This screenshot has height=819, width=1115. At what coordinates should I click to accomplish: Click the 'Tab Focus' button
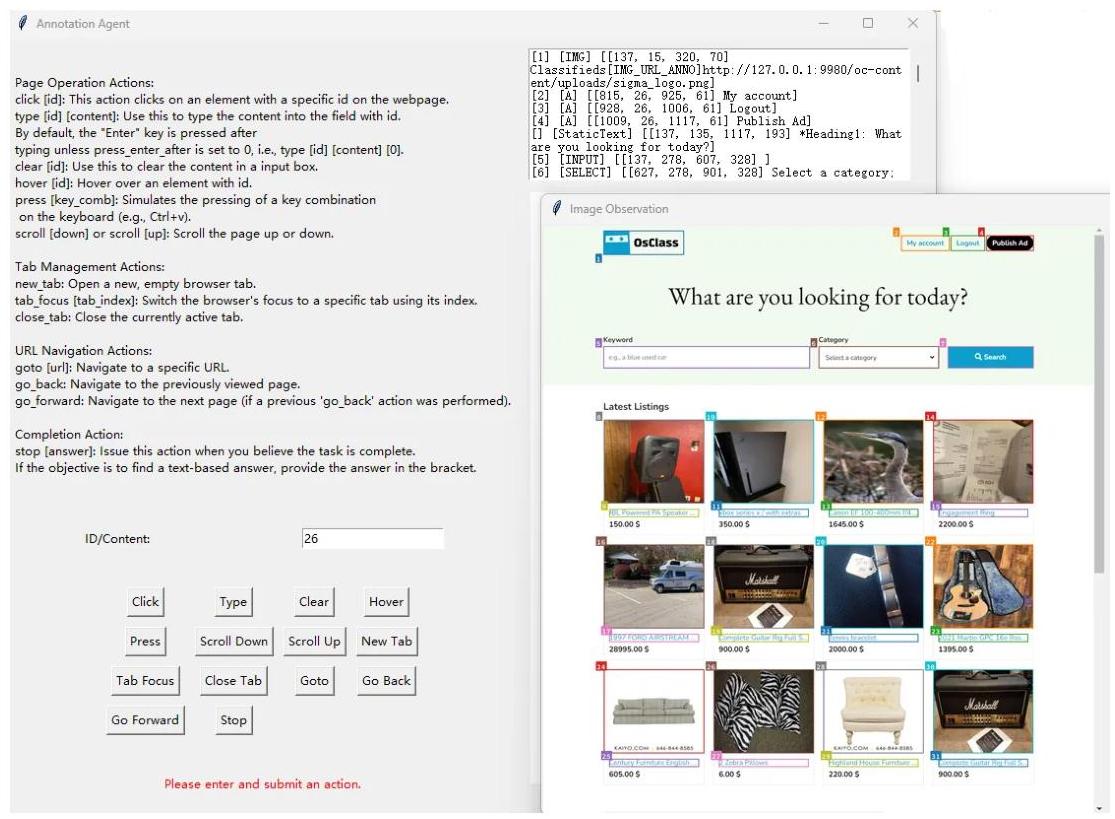click(145, 680)
